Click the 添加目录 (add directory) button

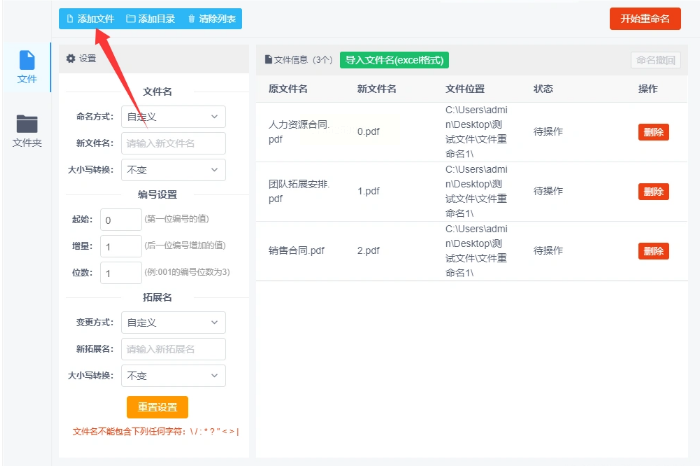click(151, 19)
